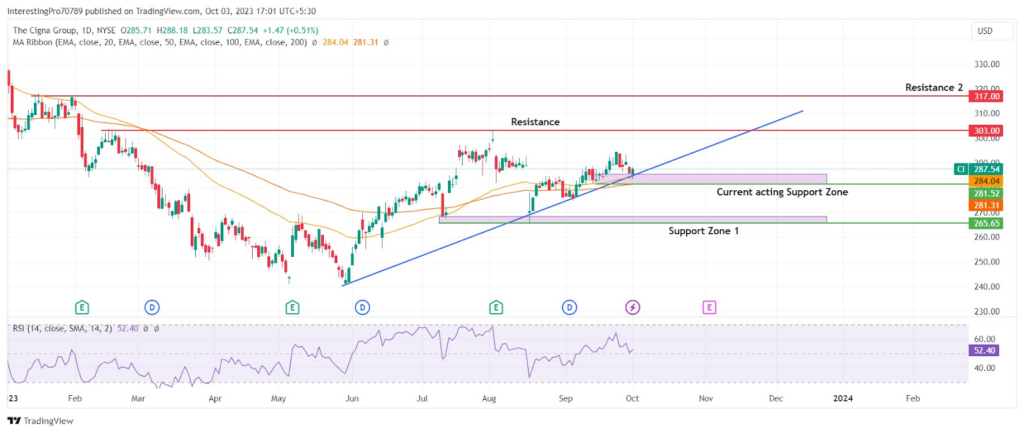Open the green earnings marker in May
The height and width of the screenshot is (433, 1024).
coord(293,306)
